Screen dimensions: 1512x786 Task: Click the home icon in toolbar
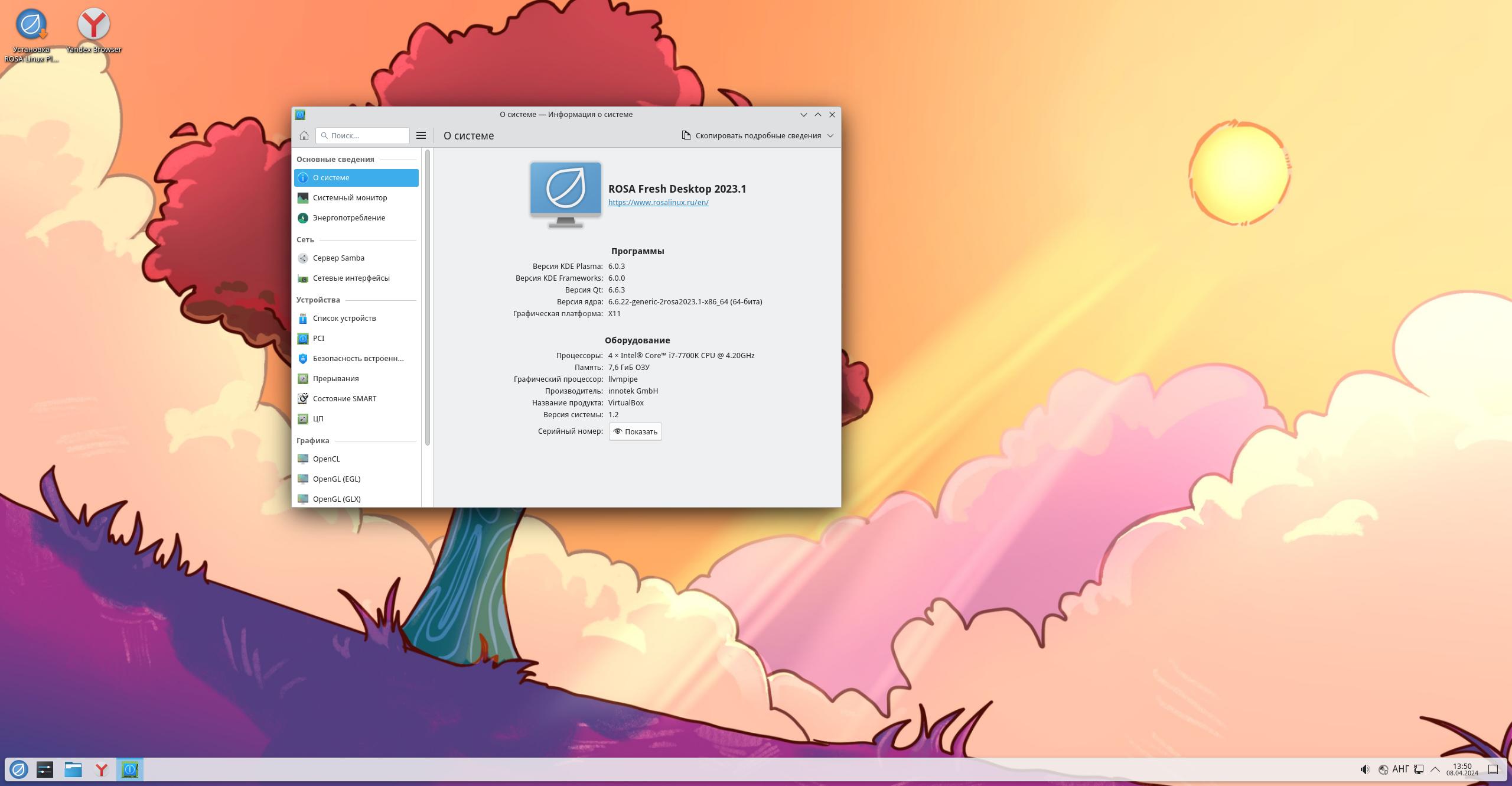(304, 135)
